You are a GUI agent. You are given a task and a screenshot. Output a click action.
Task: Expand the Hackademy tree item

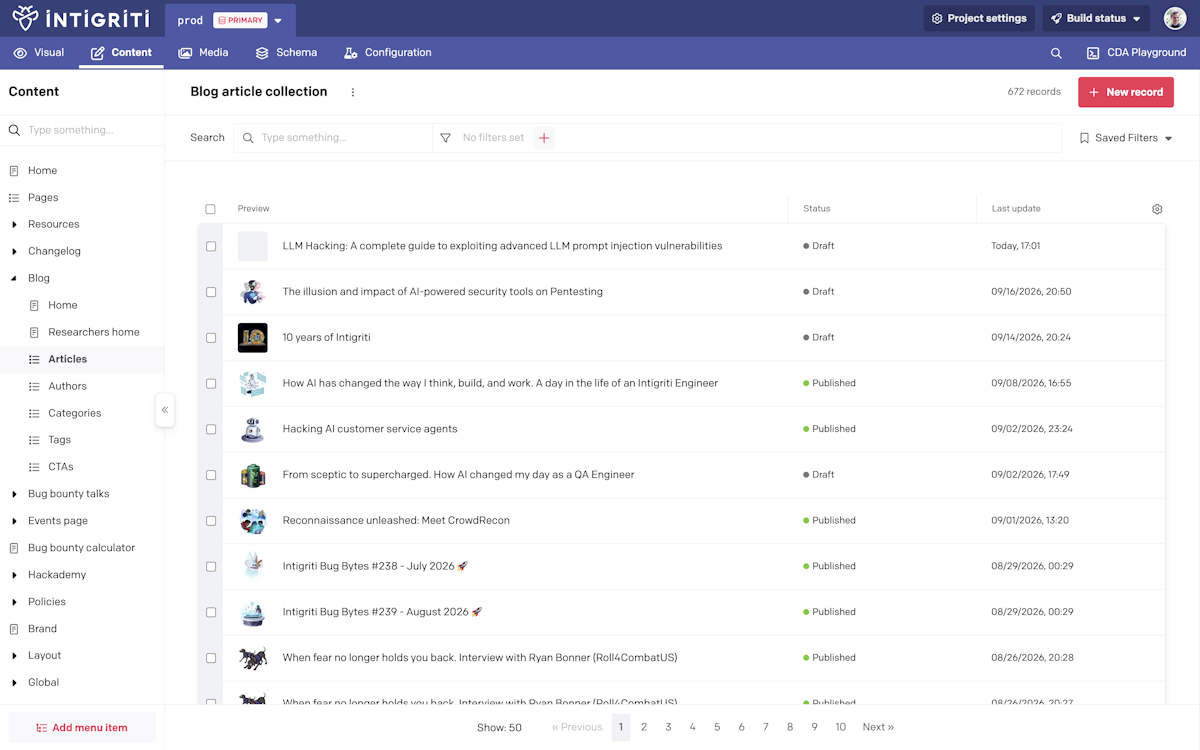click(x=14, y=575)
